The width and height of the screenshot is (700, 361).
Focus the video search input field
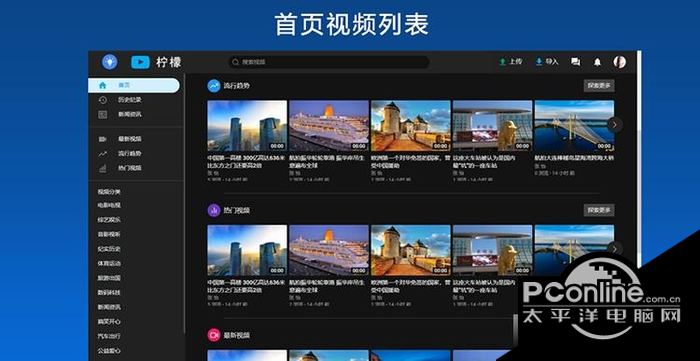(x=329, y=62)
